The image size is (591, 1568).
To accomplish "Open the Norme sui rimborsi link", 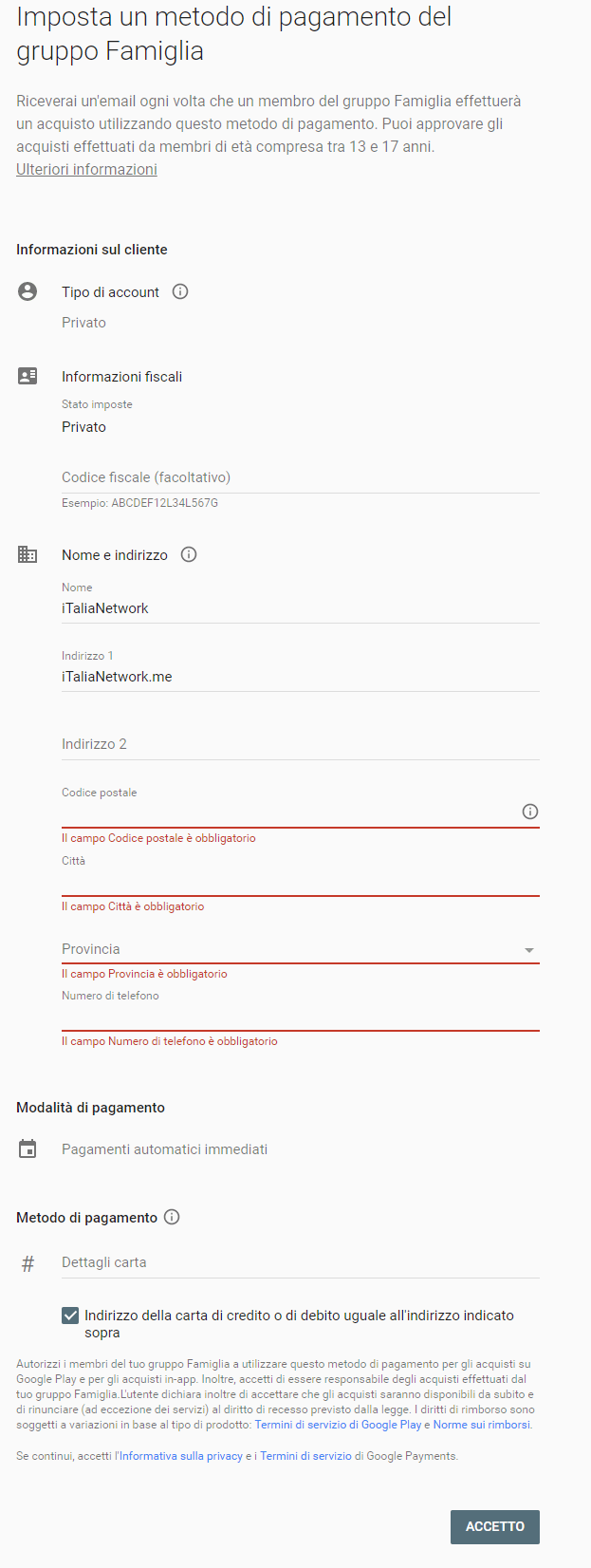I will [482, 1425].
